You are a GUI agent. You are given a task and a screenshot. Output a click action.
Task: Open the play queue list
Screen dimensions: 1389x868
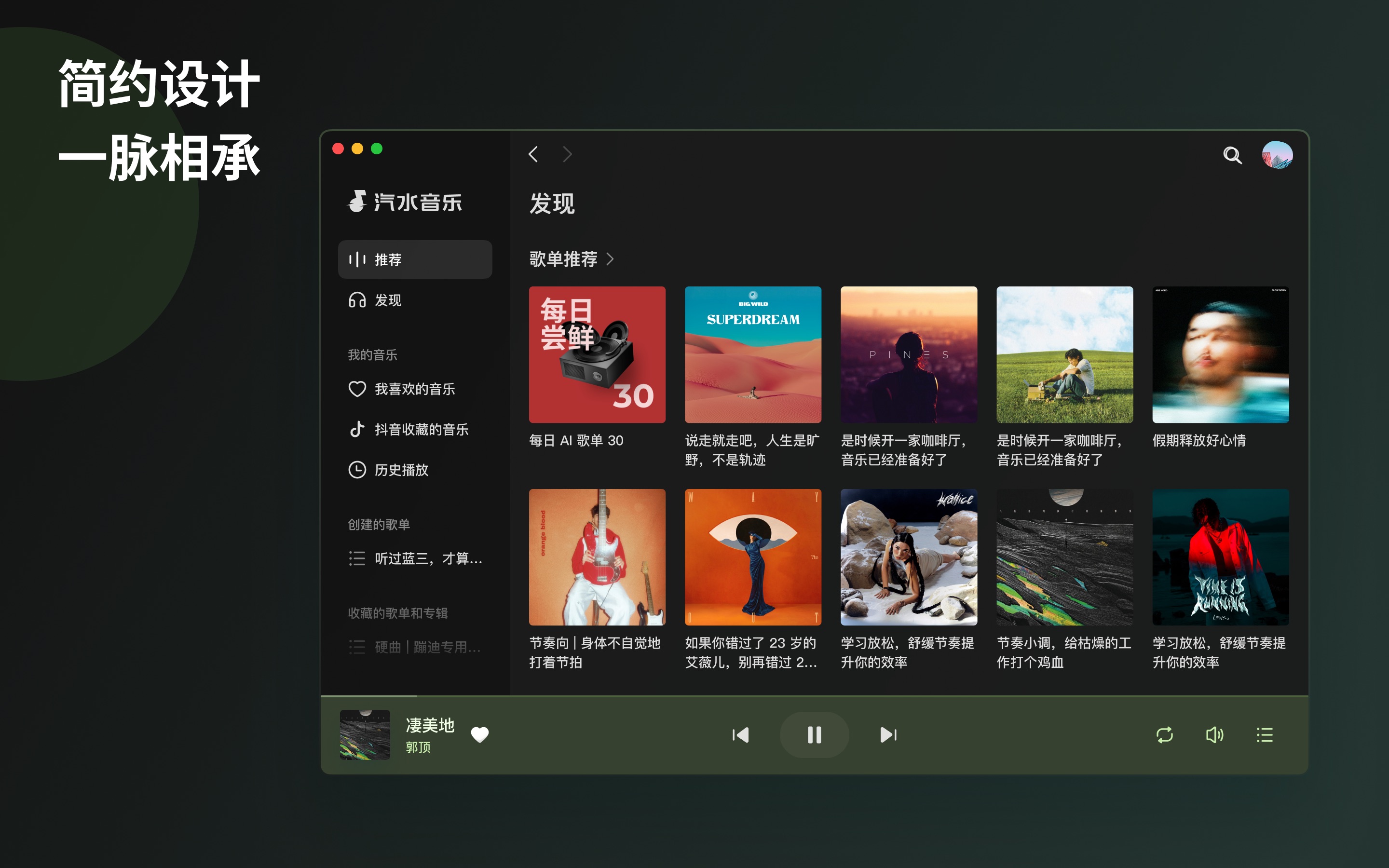(1265, 735)
